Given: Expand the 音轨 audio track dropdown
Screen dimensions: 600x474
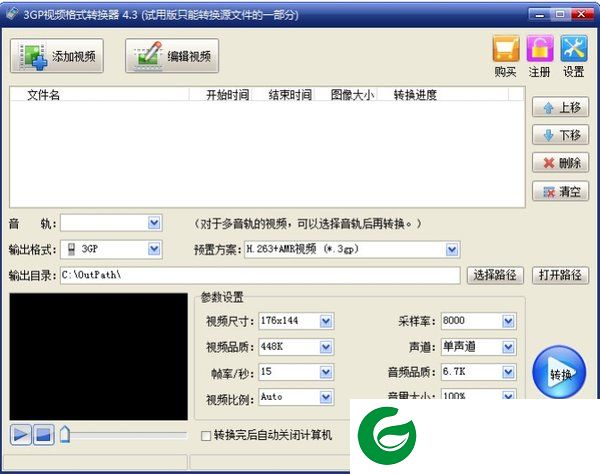Looking at the screenshot, I should 154,223.
